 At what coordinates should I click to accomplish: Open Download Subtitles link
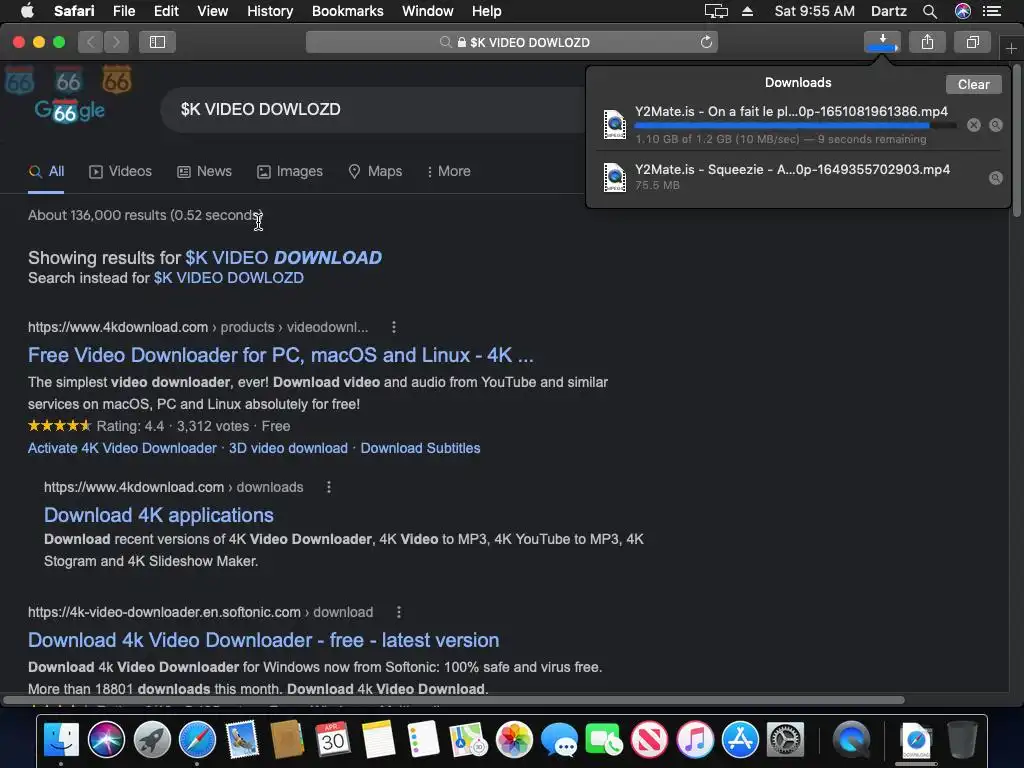[421, 449]
